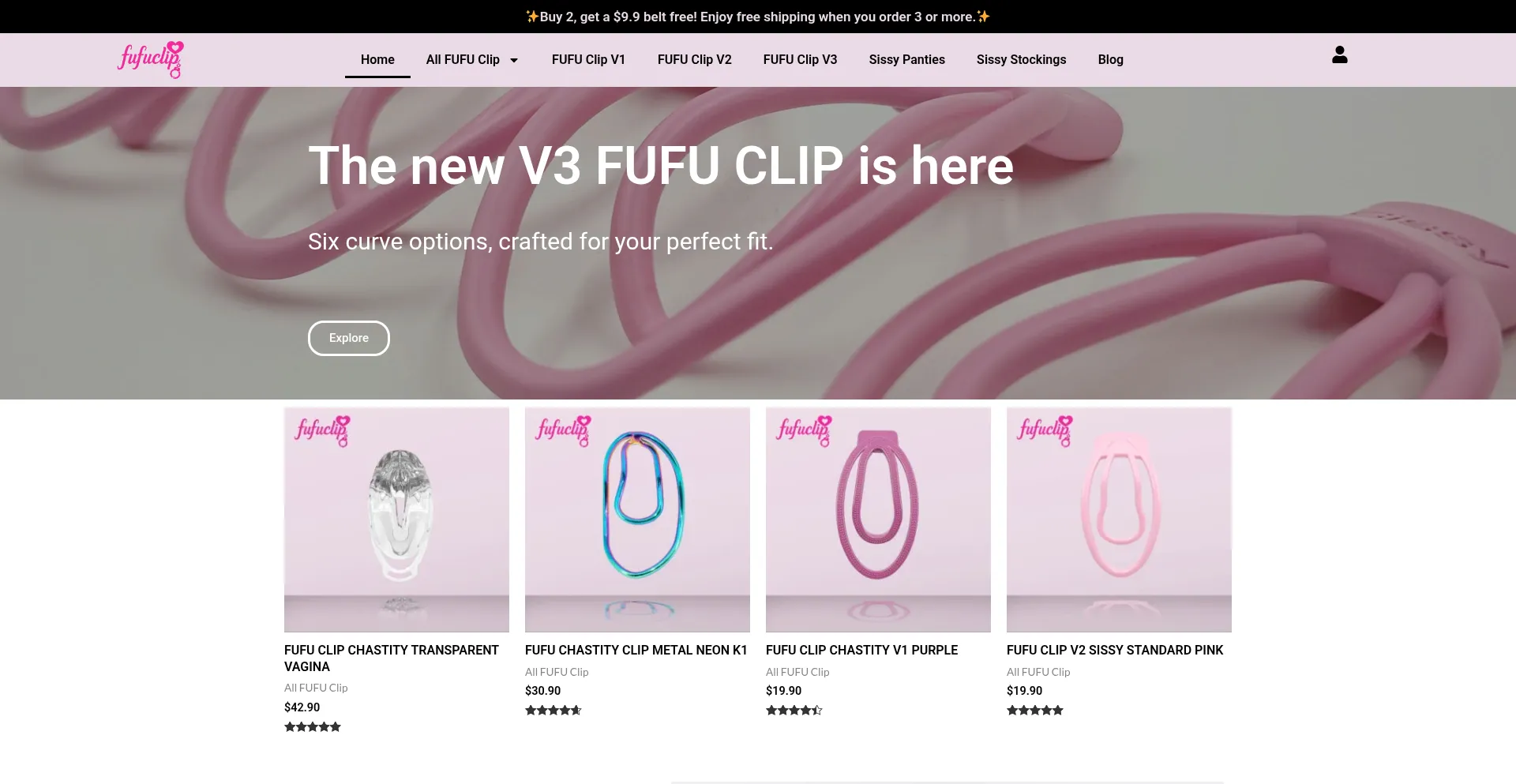Open the FUFU Clip V1 menu
The image size is (1516, 784).
(x=588, y=59)
